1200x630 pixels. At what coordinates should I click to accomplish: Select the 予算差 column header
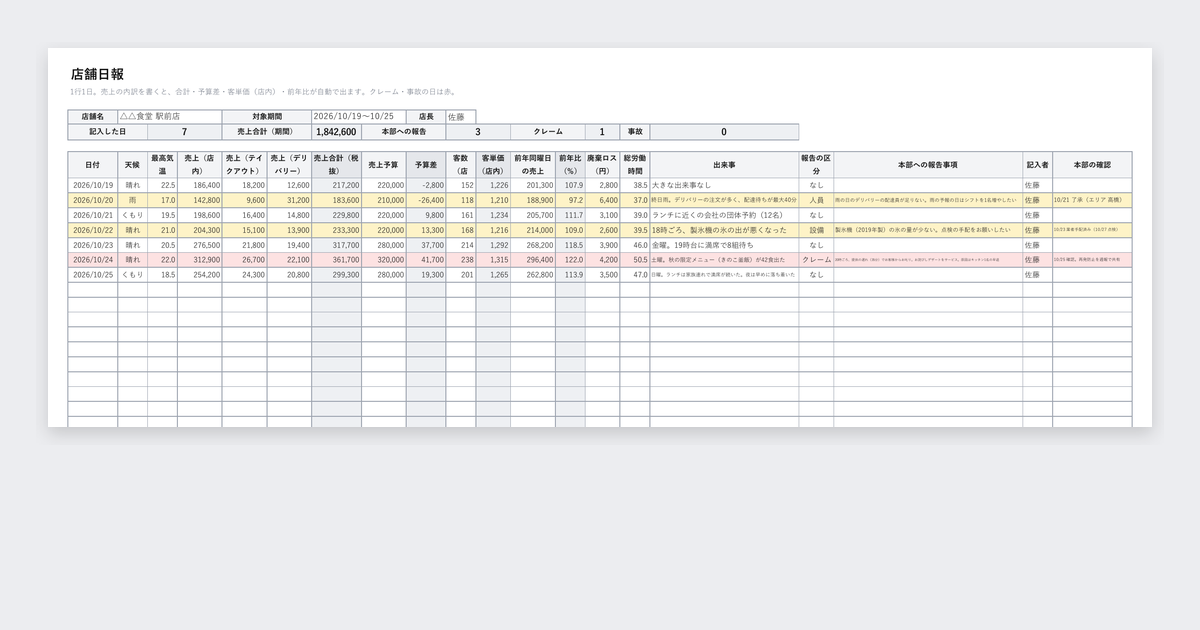(x=426, y=164)
